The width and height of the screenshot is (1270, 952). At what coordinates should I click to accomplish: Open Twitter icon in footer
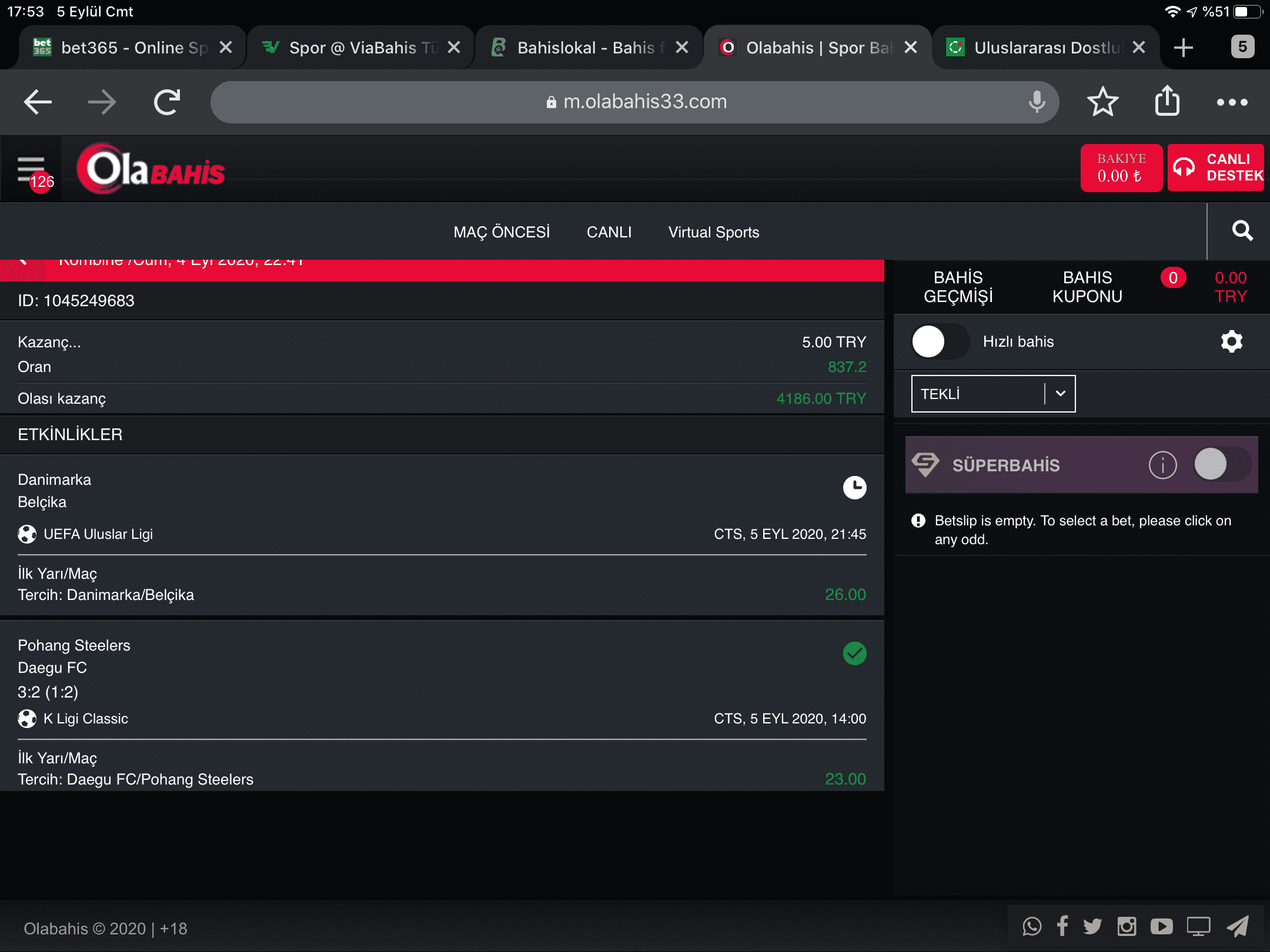point(1092,927)
